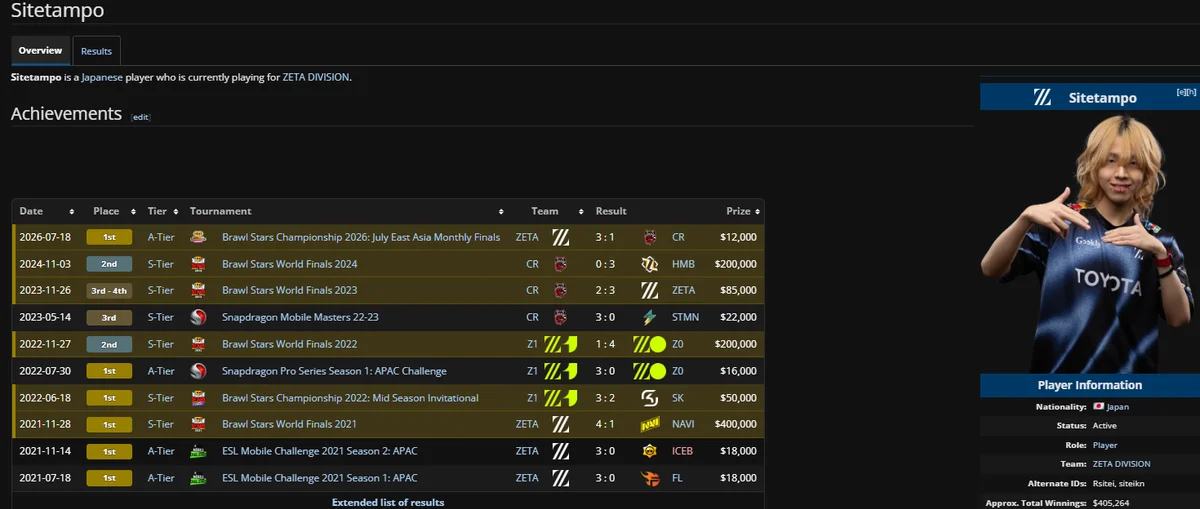Switch to the Overview tab
The image size is (1200, 509).
[40, 51]
